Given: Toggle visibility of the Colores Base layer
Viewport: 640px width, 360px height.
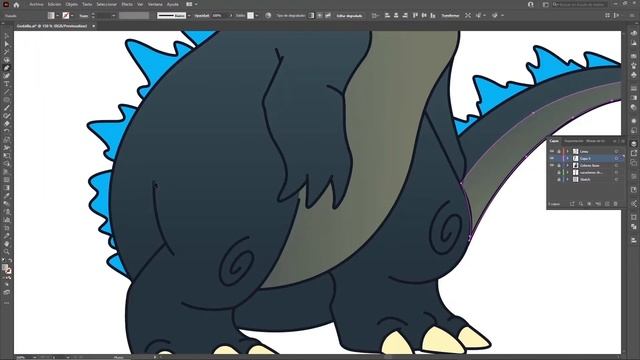Looking at the screenshot, I should (552, 165).
